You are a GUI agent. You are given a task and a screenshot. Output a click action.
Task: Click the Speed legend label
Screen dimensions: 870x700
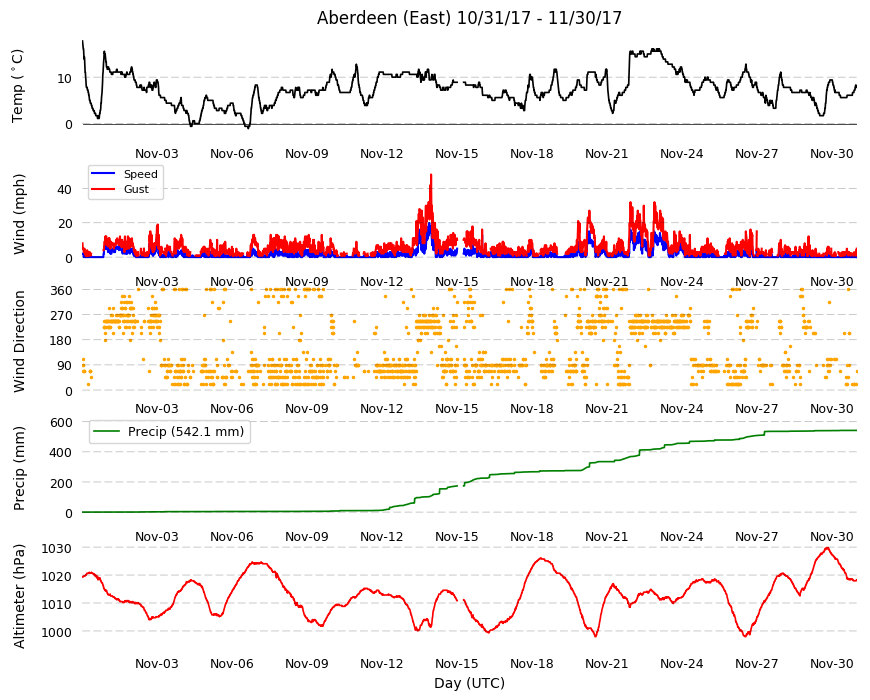coord(140,174)
